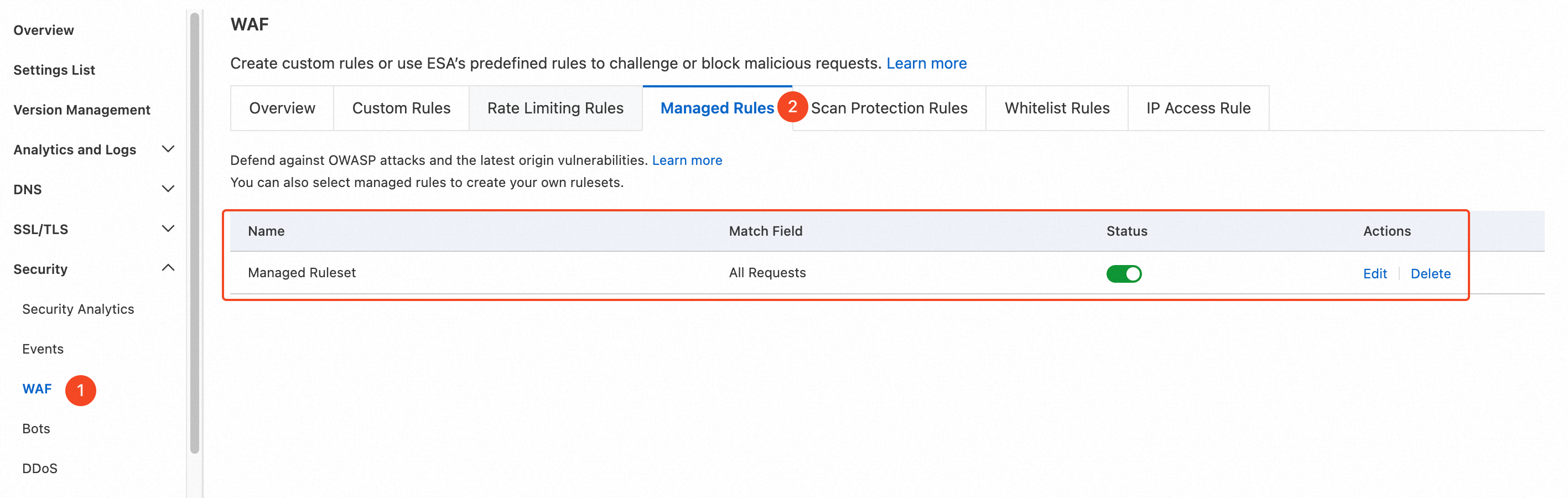Click Learn more beside WAF description

tap(926, 63)
